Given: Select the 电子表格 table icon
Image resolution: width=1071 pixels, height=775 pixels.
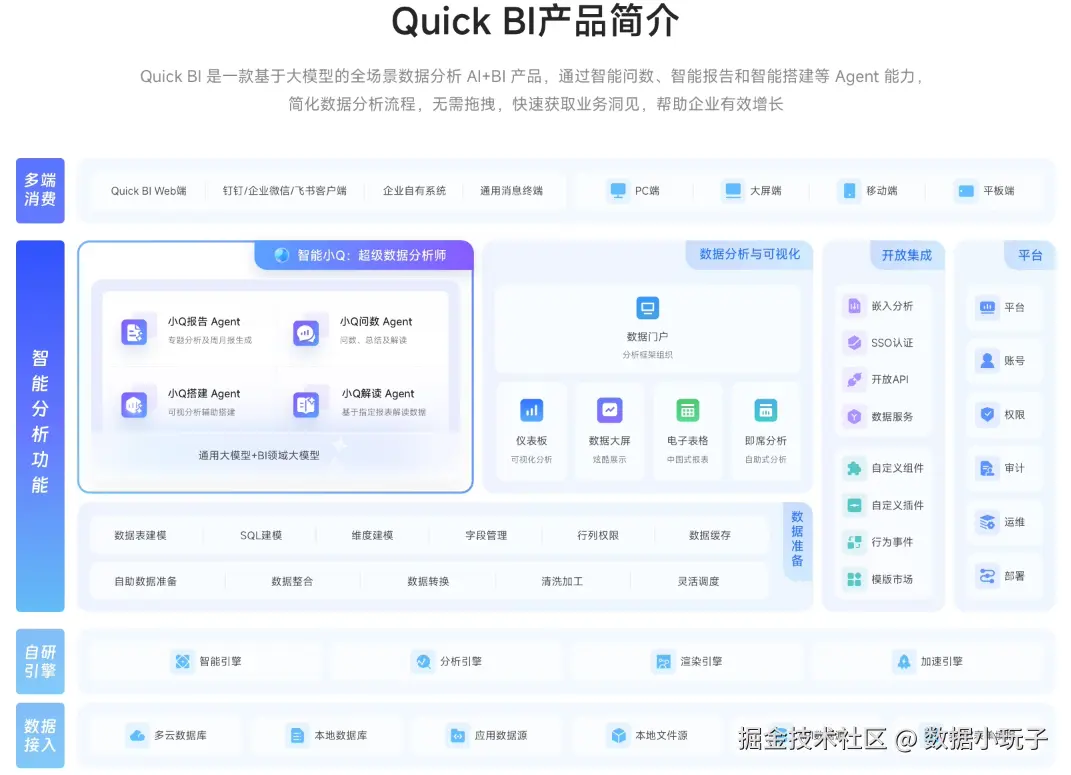Looking at the screenshot, I should coord(688,410).
